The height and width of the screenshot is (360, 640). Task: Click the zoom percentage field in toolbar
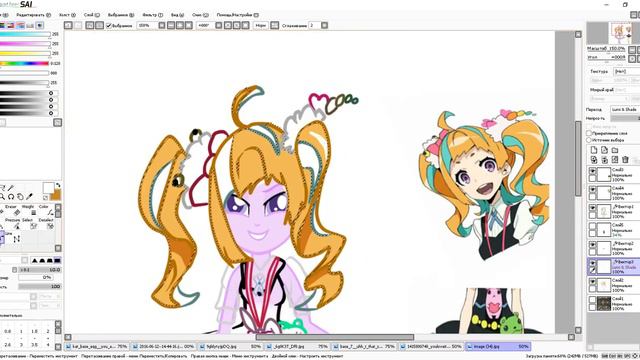(146, 25)
